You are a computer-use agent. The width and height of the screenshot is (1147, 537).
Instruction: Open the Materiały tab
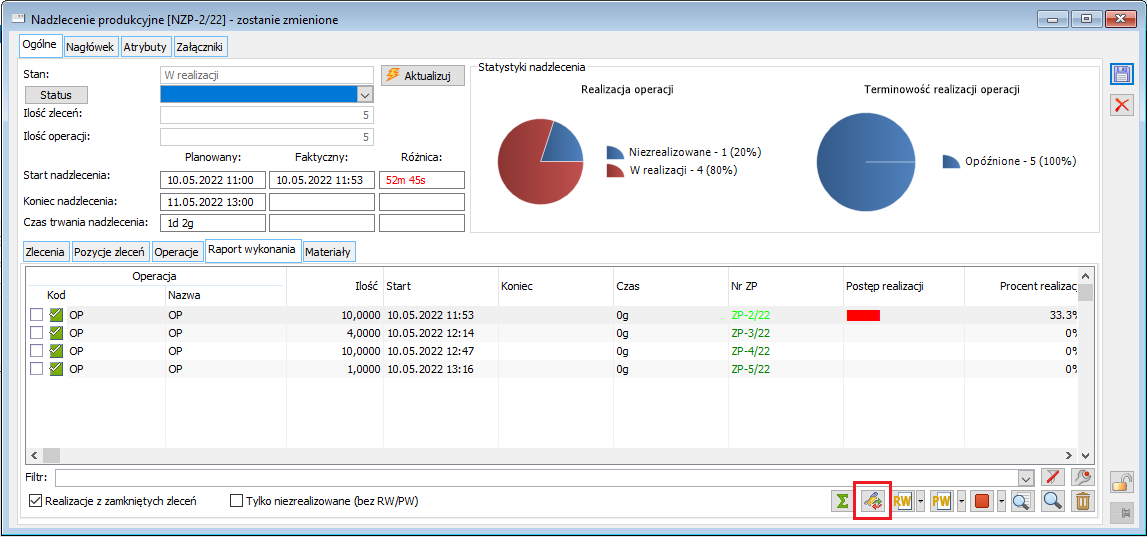coord(328,252)
